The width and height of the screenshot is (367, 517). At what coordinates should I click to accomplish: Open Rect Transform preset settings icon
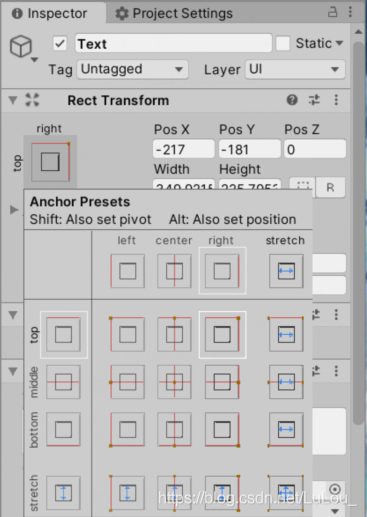coord(314,100)
